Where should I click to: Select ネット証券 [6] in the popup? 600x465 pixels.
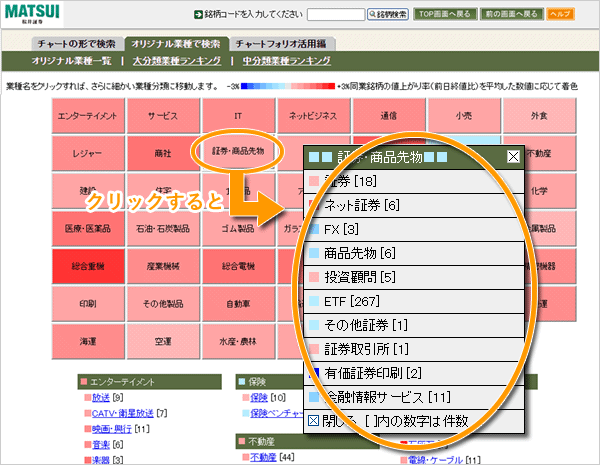[414, 206]
